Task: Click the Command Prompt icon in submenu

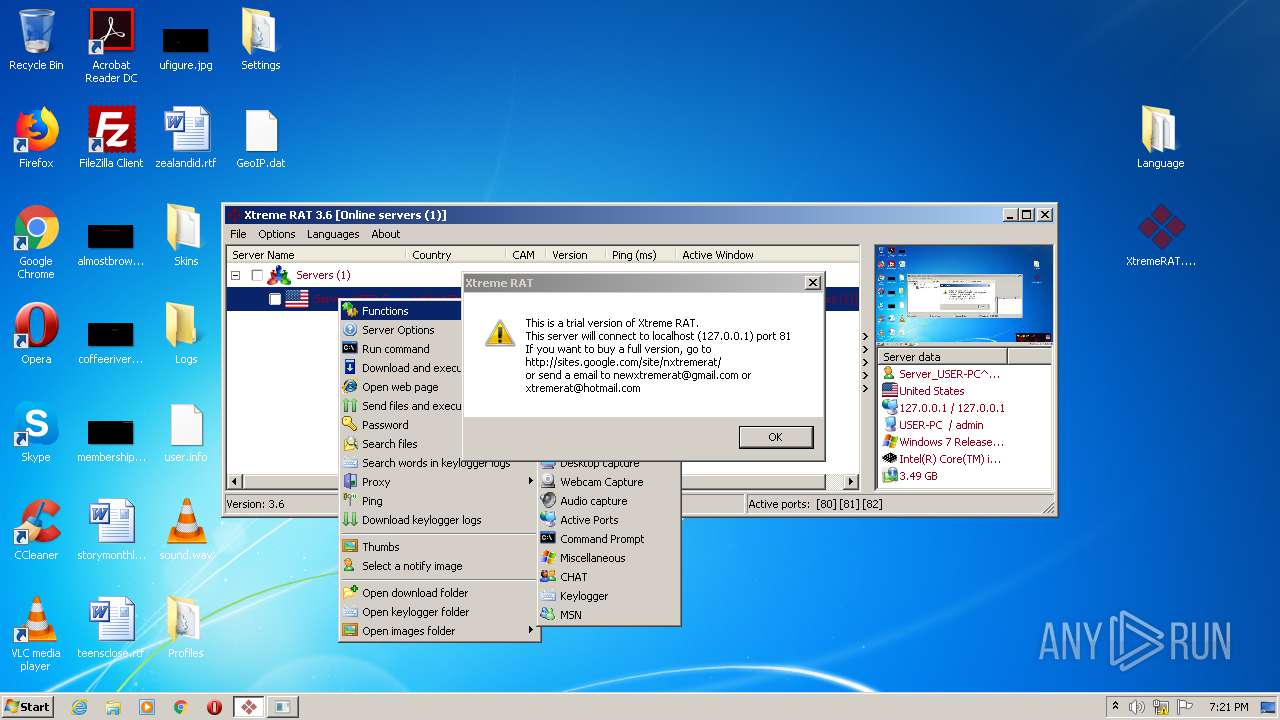Action: [x=548, y=539]
